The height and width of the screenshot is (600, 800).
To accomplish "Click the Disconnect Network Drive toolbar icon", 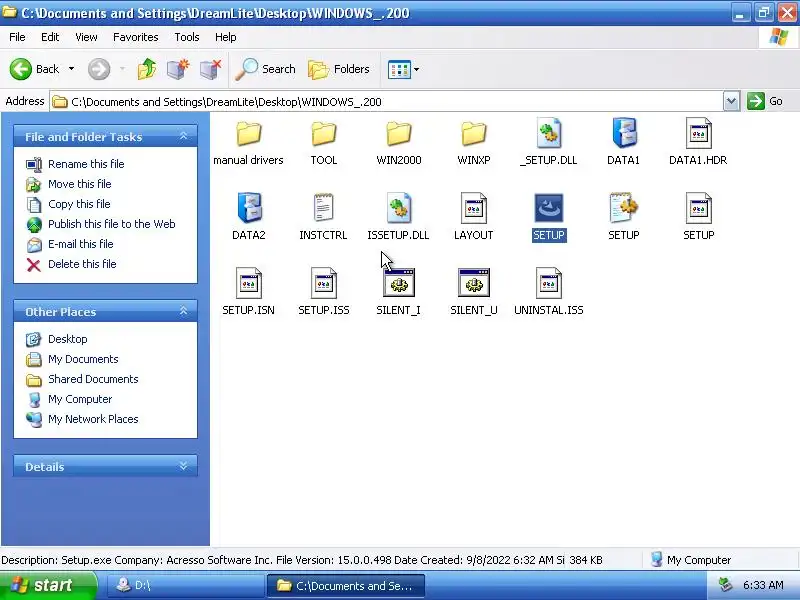I will point(210,69).
